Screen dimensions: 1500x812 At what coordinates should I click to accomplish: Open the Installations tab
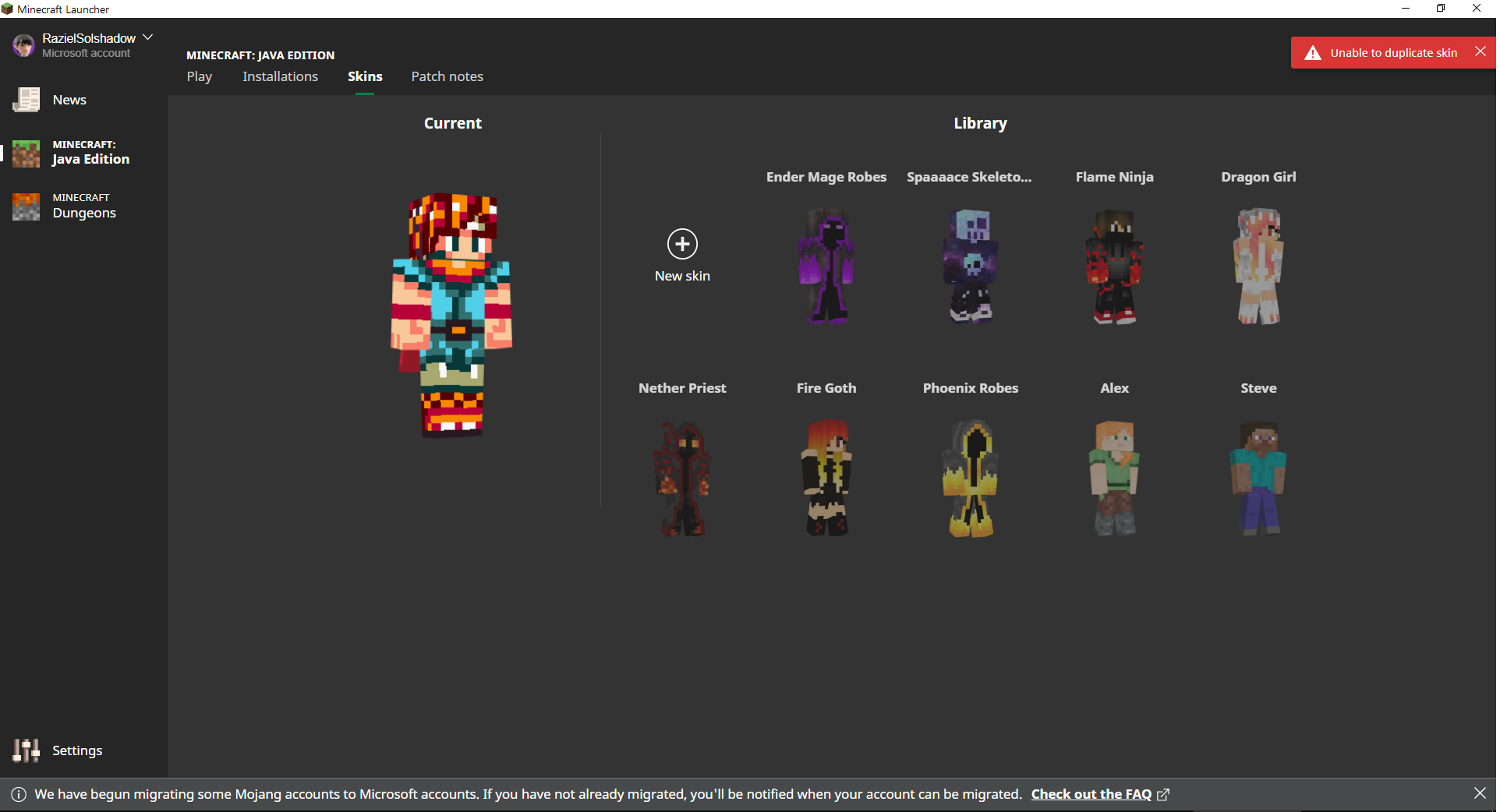280,76
